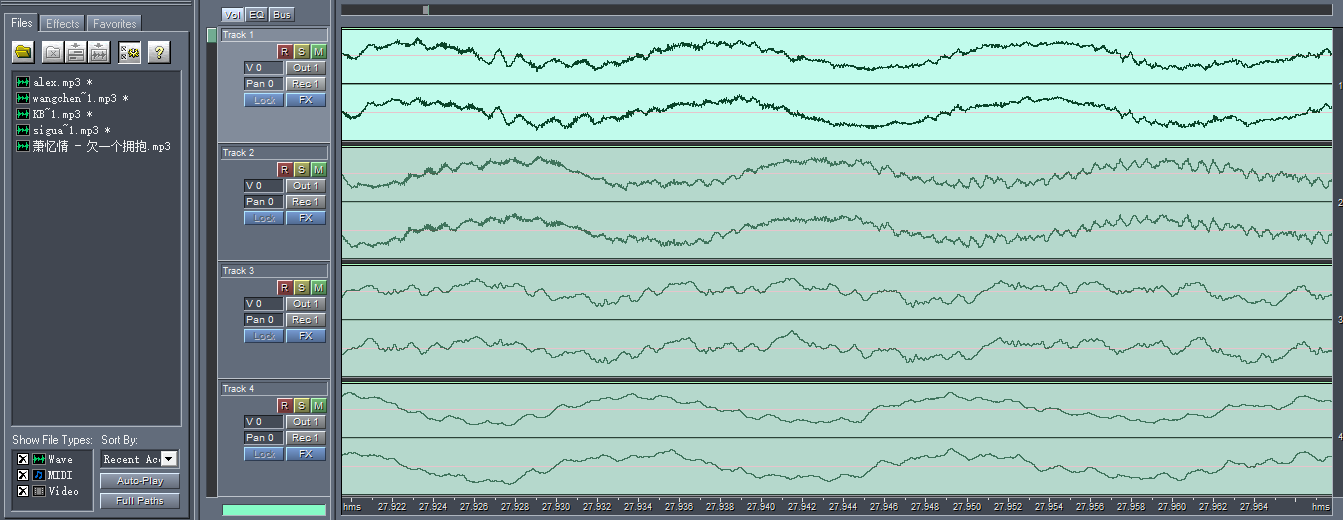Click the open file folder icon
1343x520 pixels.
pyautogui.click(x=23, y=52)
